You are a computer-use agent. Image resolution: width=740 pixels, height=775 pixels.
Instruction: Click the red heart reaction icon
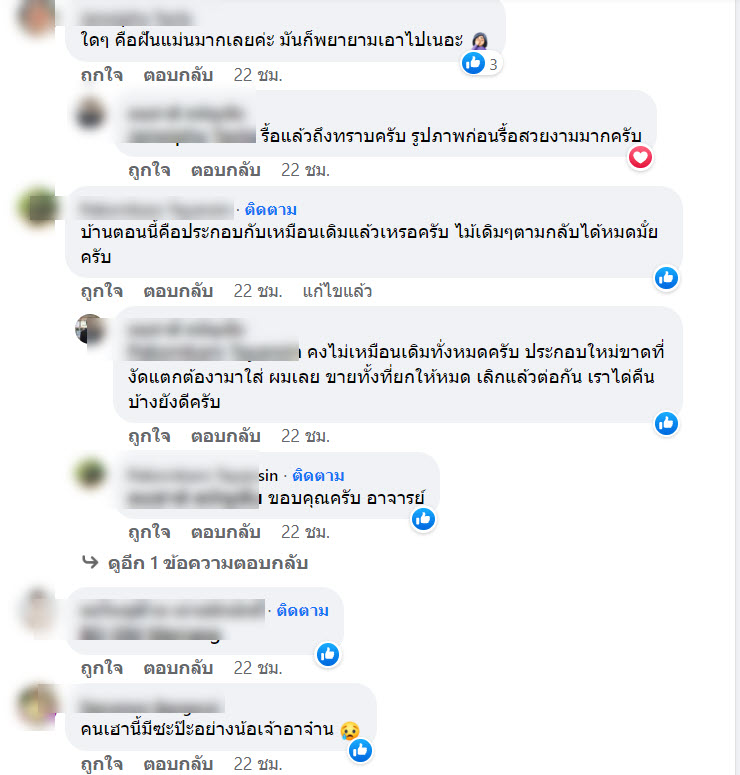pos(640,158)
